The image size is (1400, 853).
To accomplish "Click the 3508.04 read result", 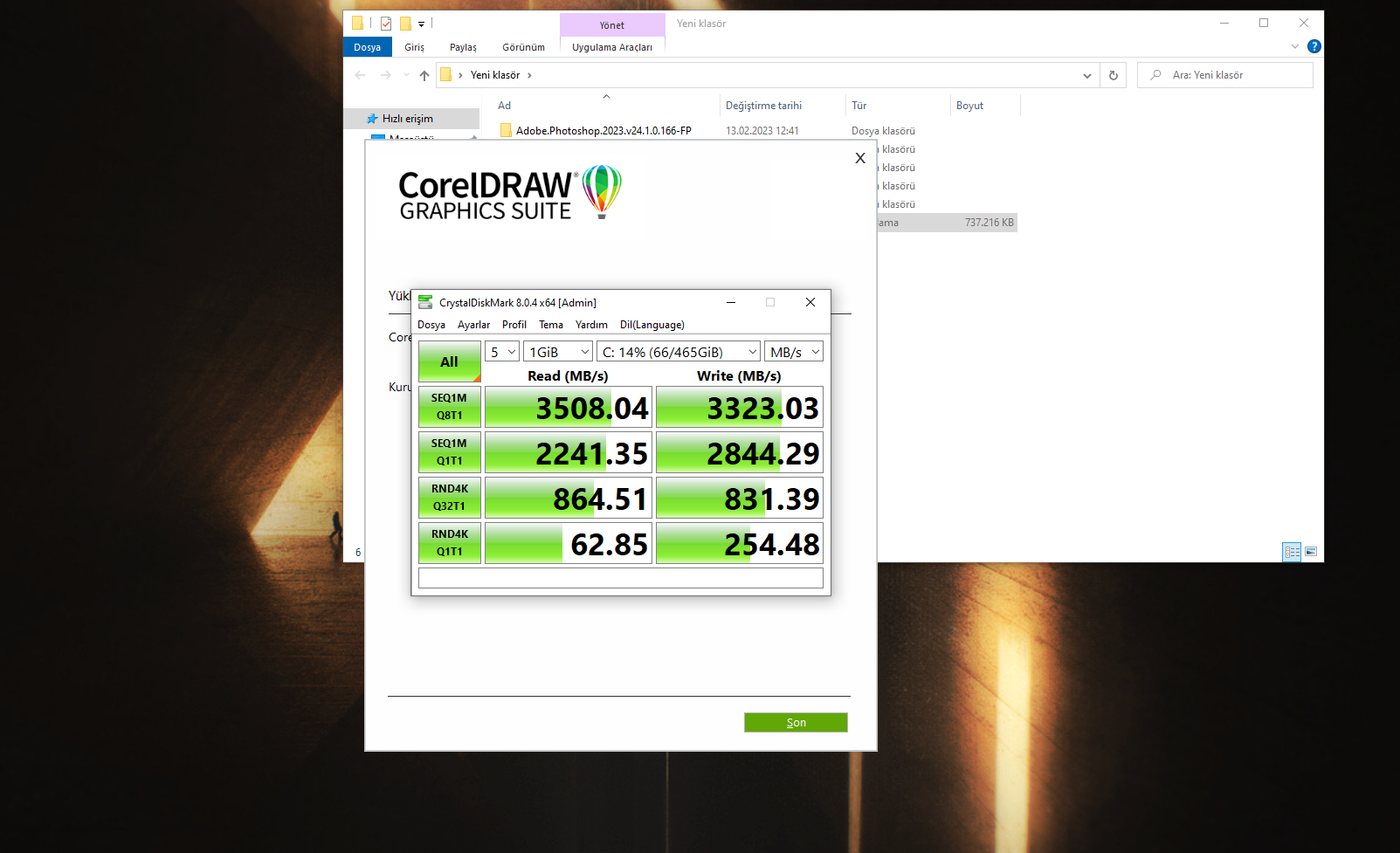I will 569,407.
